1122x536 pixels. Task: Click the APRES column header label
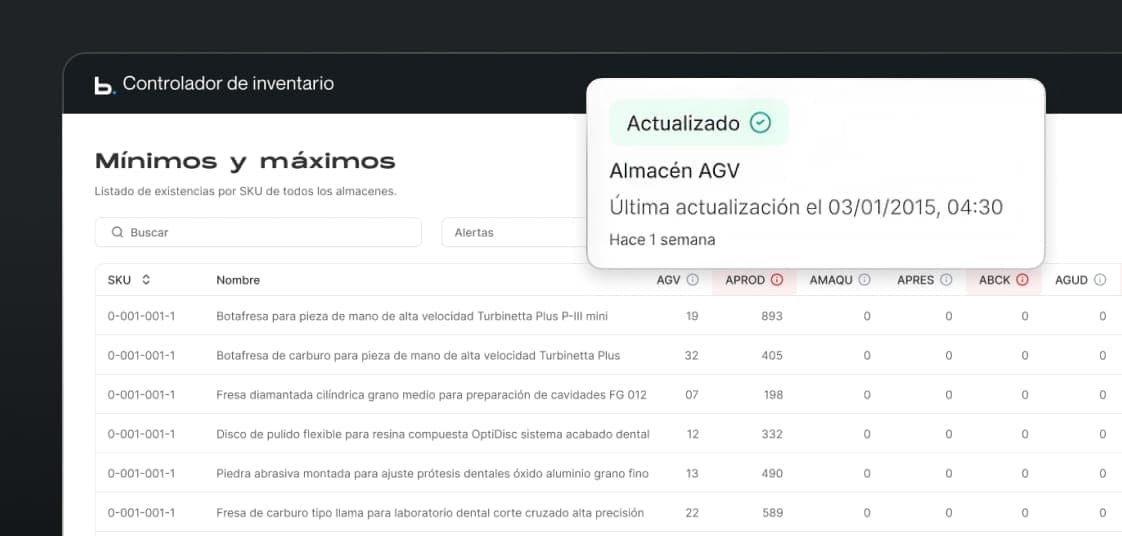pos(916,280)
